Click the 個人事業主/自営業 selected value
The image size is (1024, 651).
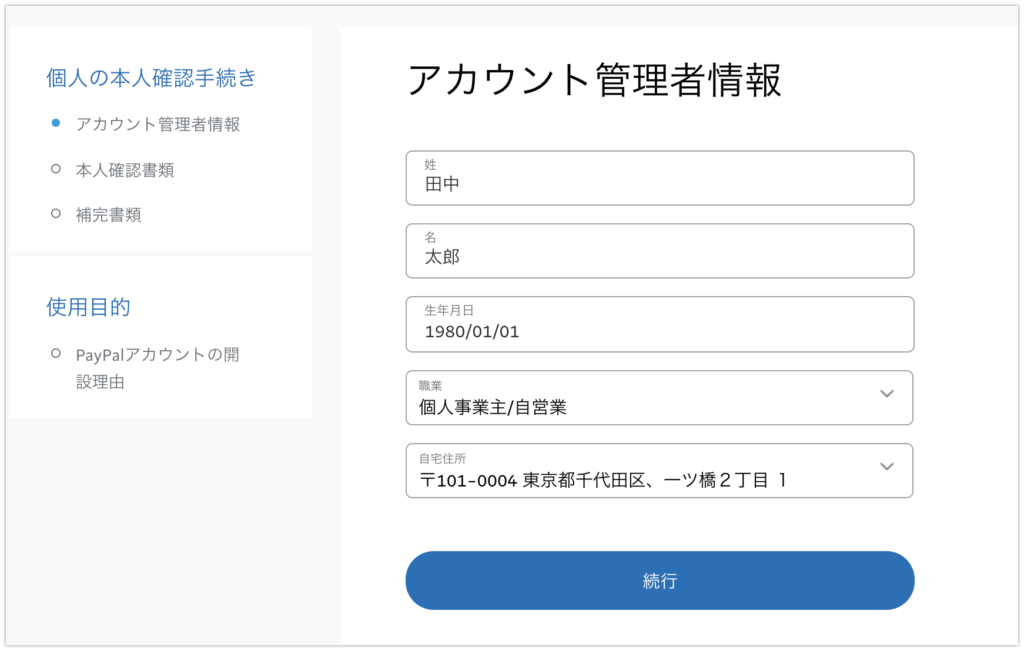pos(492,407)
